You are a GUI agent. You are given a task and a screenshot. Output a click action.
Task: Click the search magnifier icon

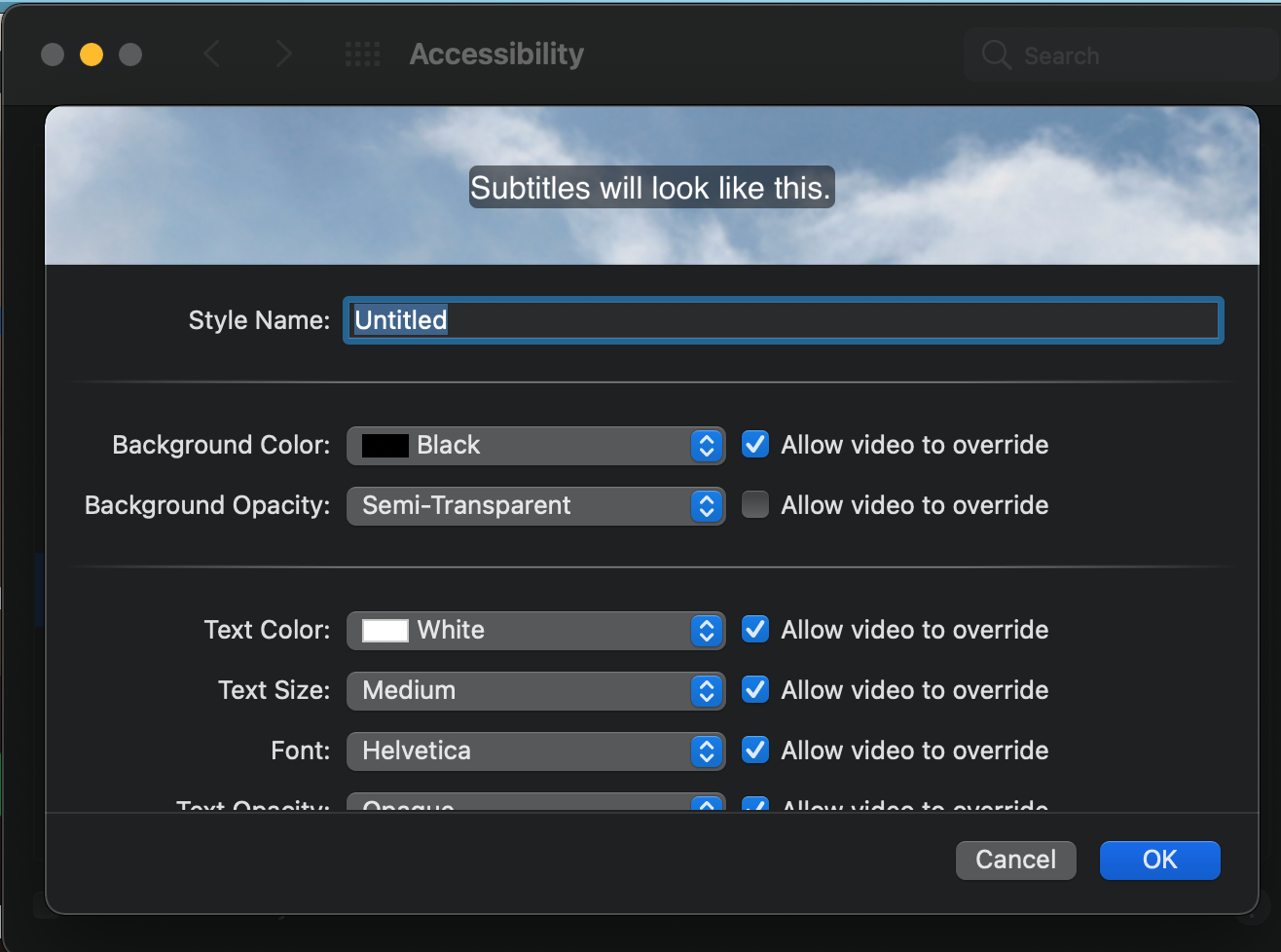pos(996,55)
